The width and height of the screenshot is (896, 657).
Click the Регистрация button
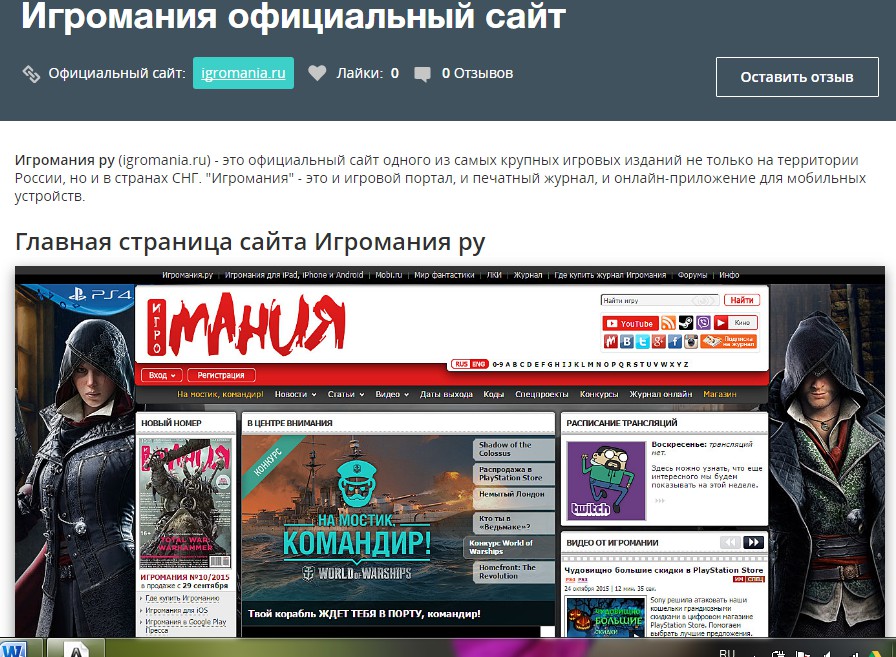coord(221,375)
